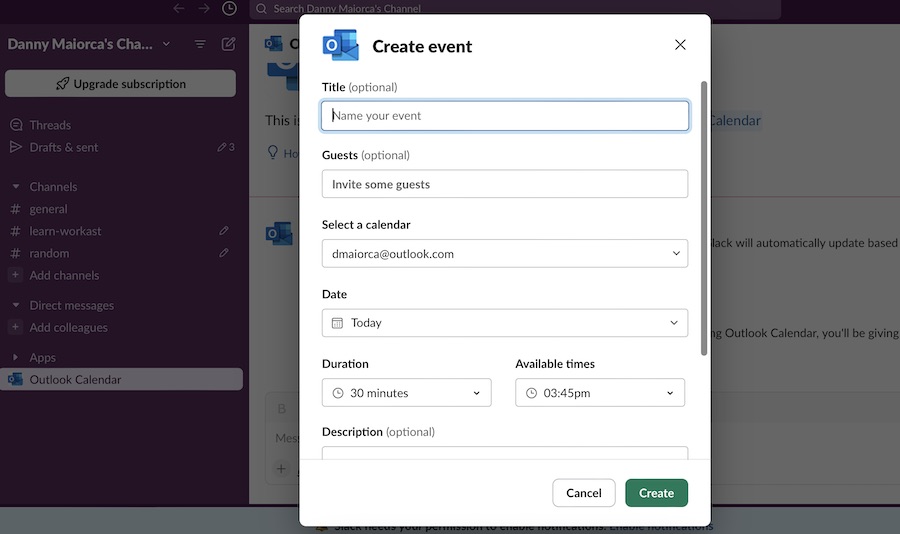This screenshot has width=900, height=534.
Task: Open Threads in the sidebar
Action: pos(50,125)
